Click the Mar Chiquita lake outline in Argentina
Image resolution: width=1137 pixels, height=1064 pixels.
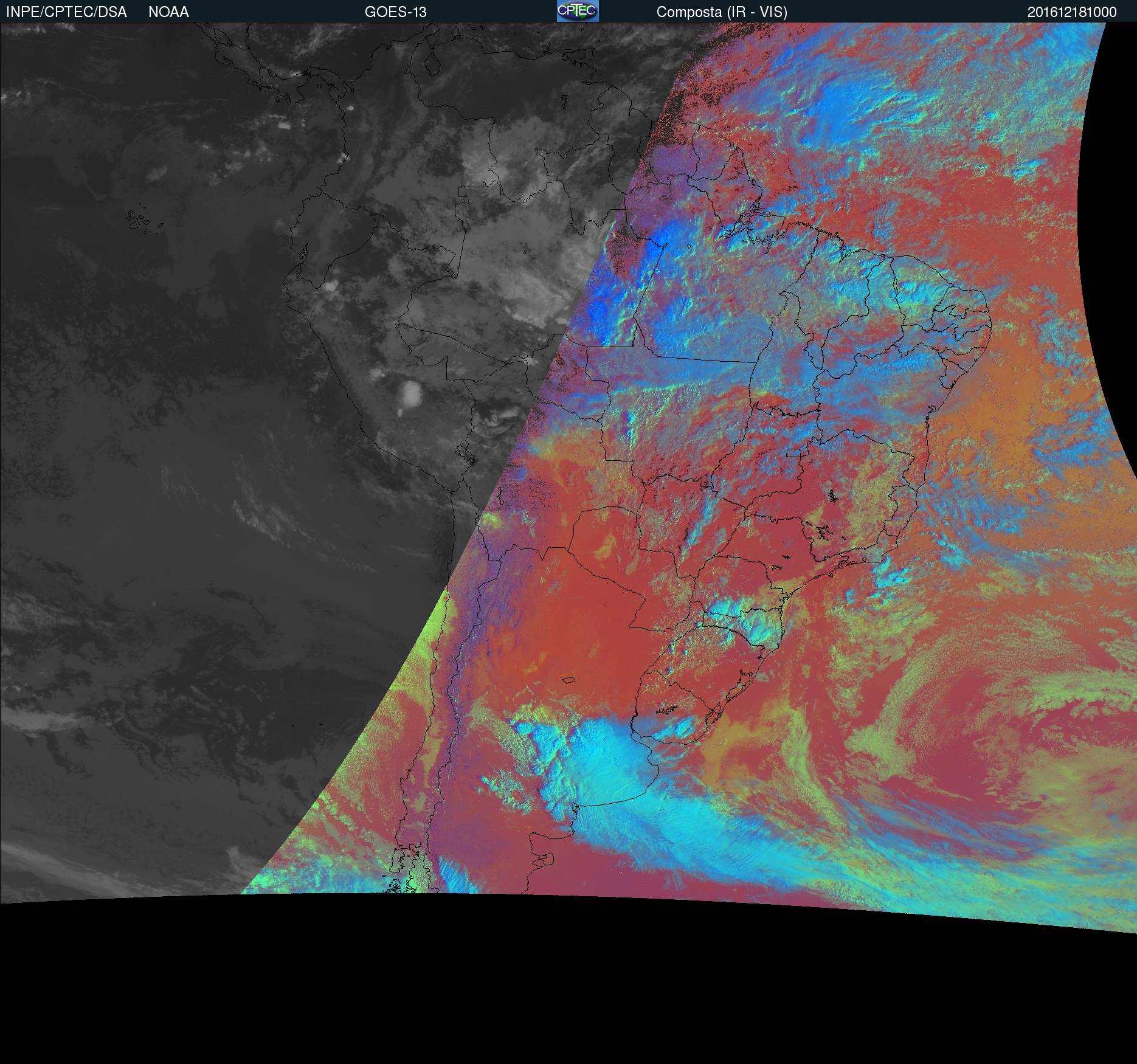coord(569,681)
